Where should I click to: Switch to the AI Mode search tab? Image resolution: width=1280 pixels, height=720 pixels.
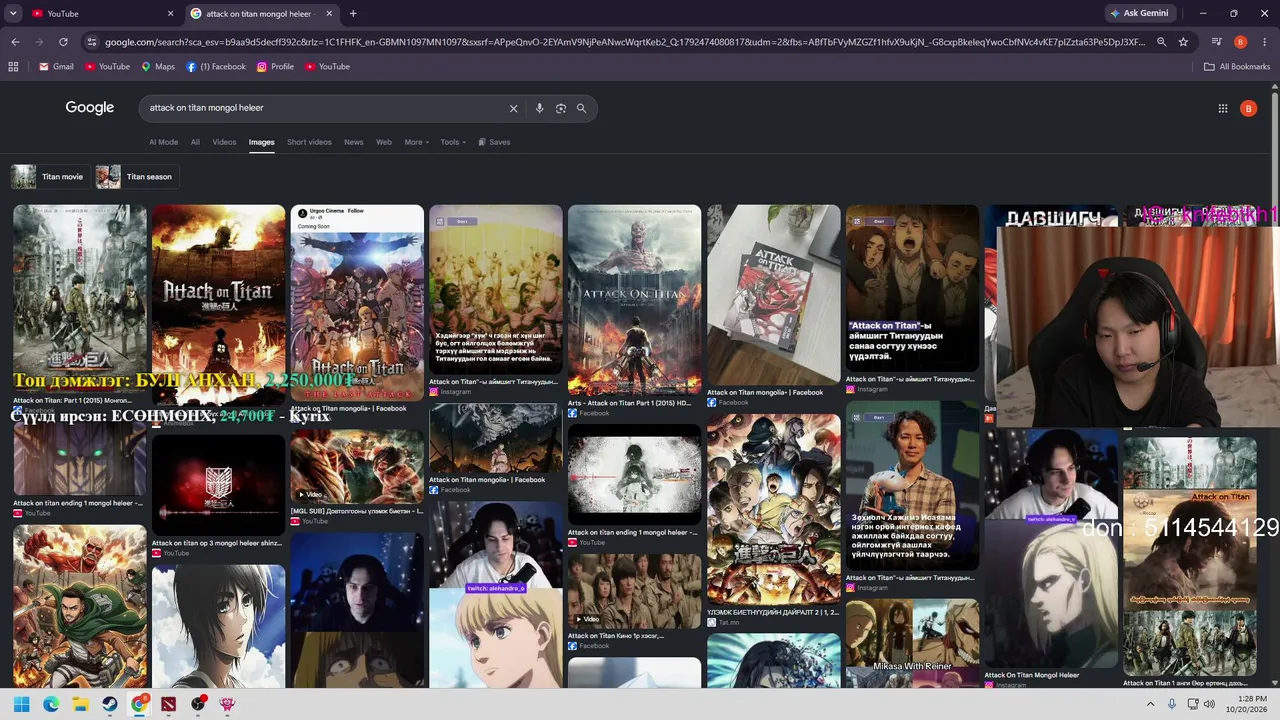click(x=163, y=142)
